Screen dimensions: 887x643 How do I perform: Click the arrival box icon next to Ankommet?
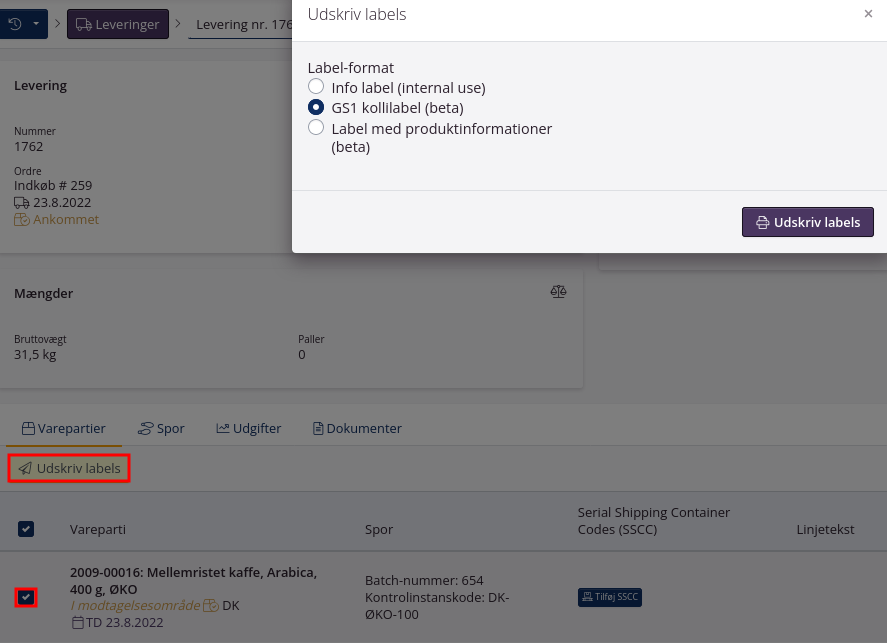click(20, 219)
